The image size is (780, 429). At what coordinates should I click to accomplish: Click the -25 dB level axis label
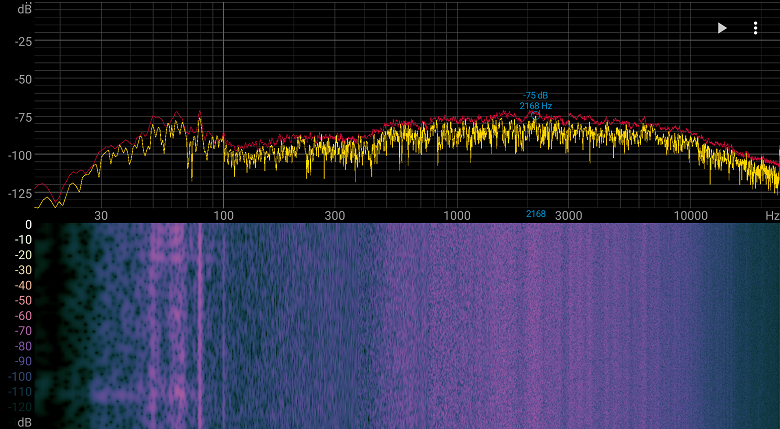tap(21, 41)
